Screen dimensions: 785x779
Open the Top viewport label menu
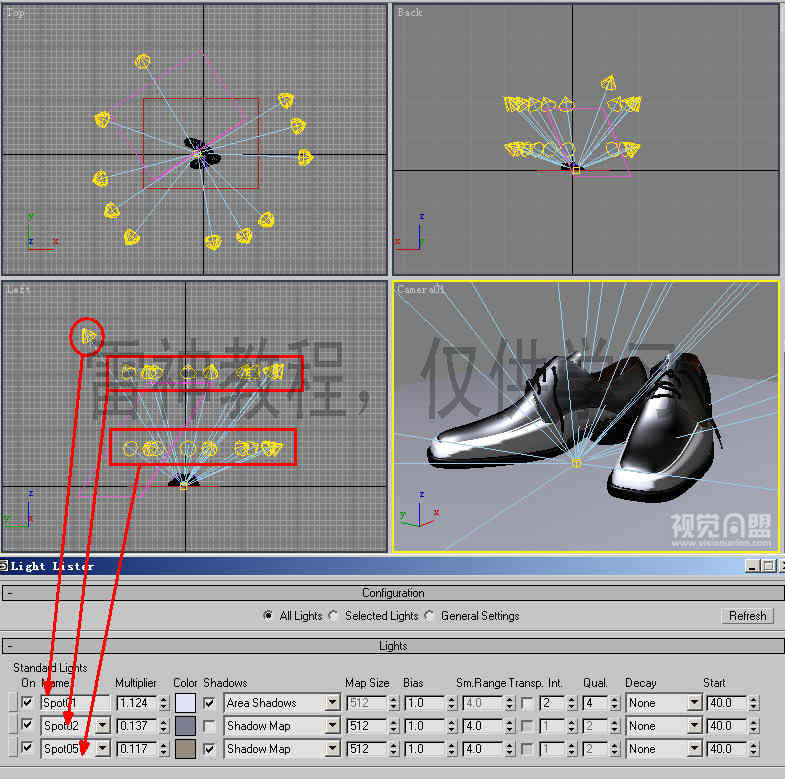tap(15, 13)
